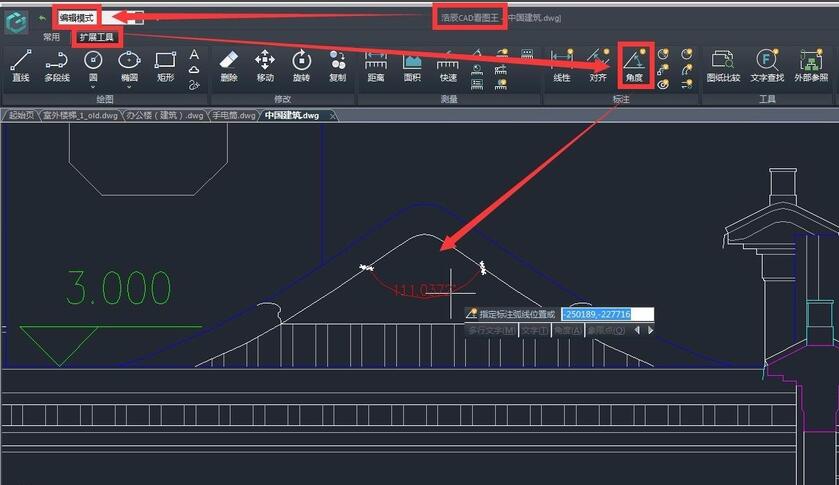Switch to the 起始页 document tab
The image size is (839, 485).
pos(20,115)
